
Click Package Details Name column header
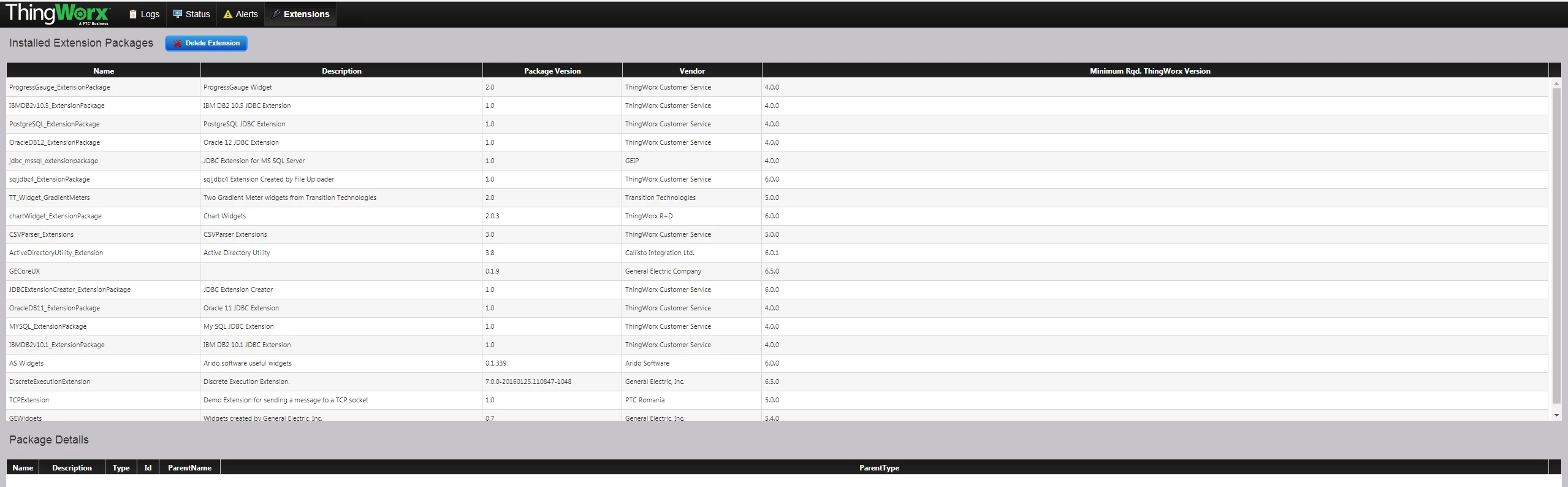click(23, 467)
